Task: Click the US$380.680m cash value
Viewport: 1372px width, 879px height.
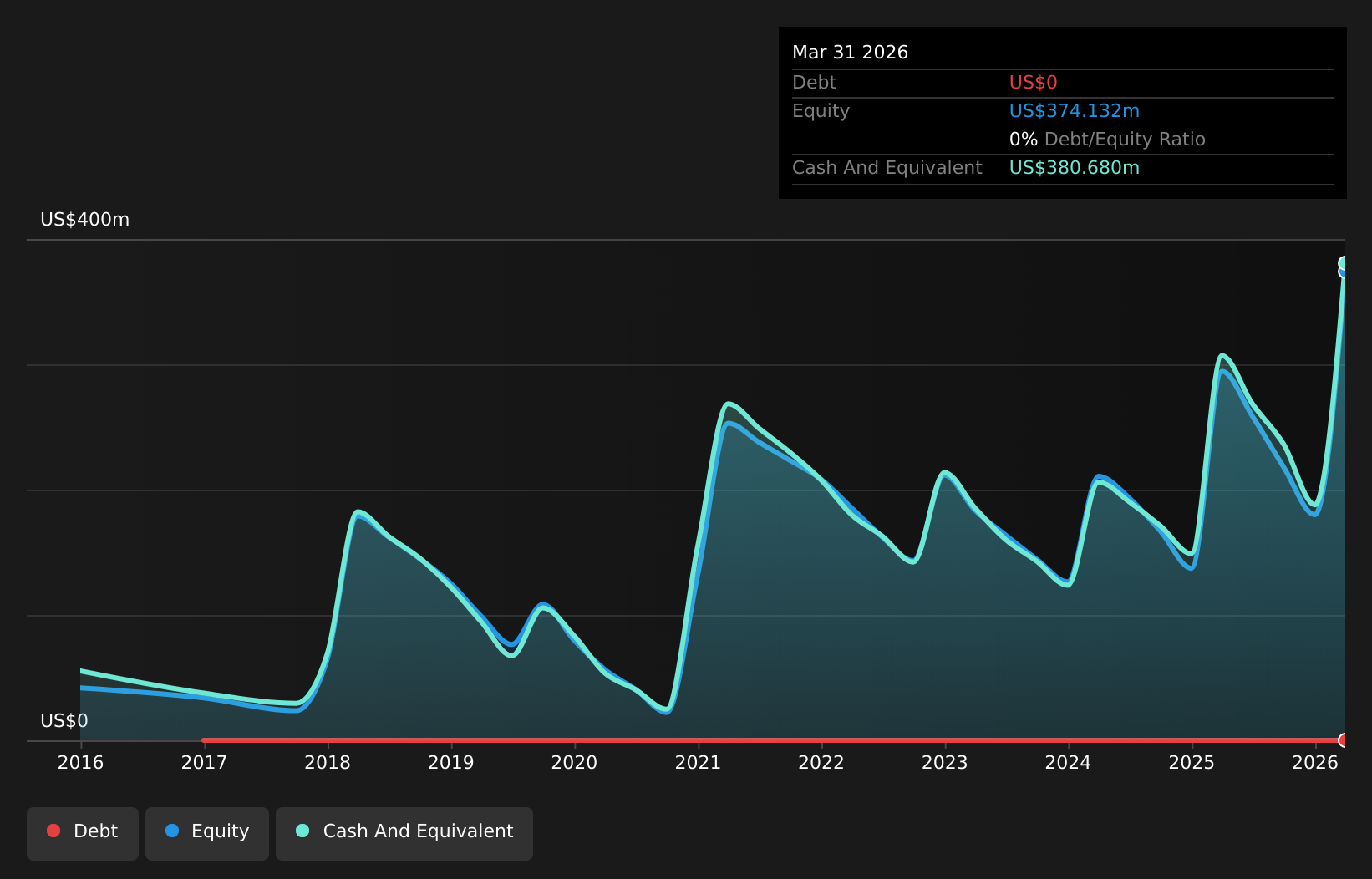Action: coord(1075,168)
